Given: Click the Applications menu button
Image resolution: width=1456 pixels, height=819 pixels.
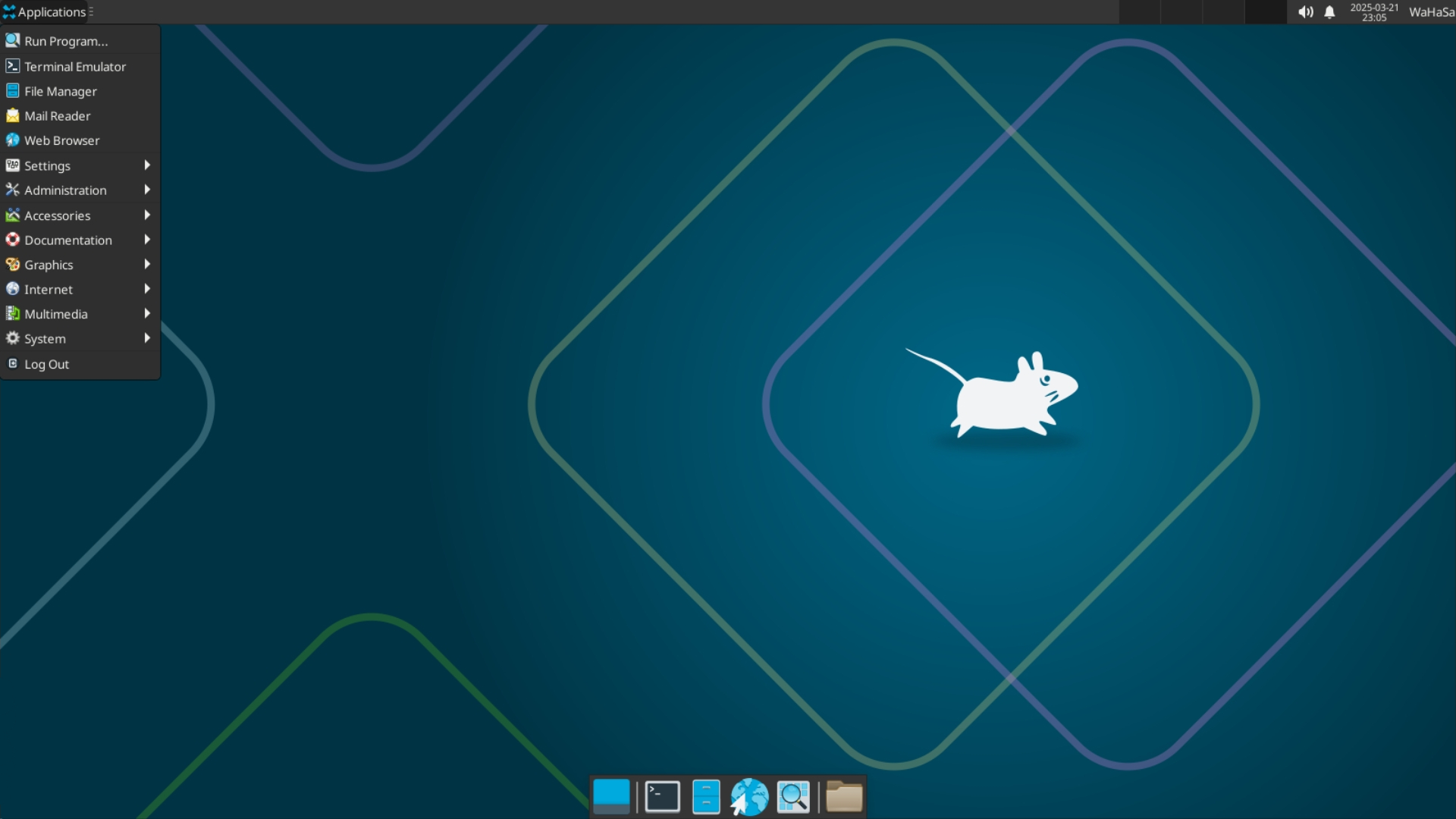Looking at the screenshot, I should [x=45, y=12].
